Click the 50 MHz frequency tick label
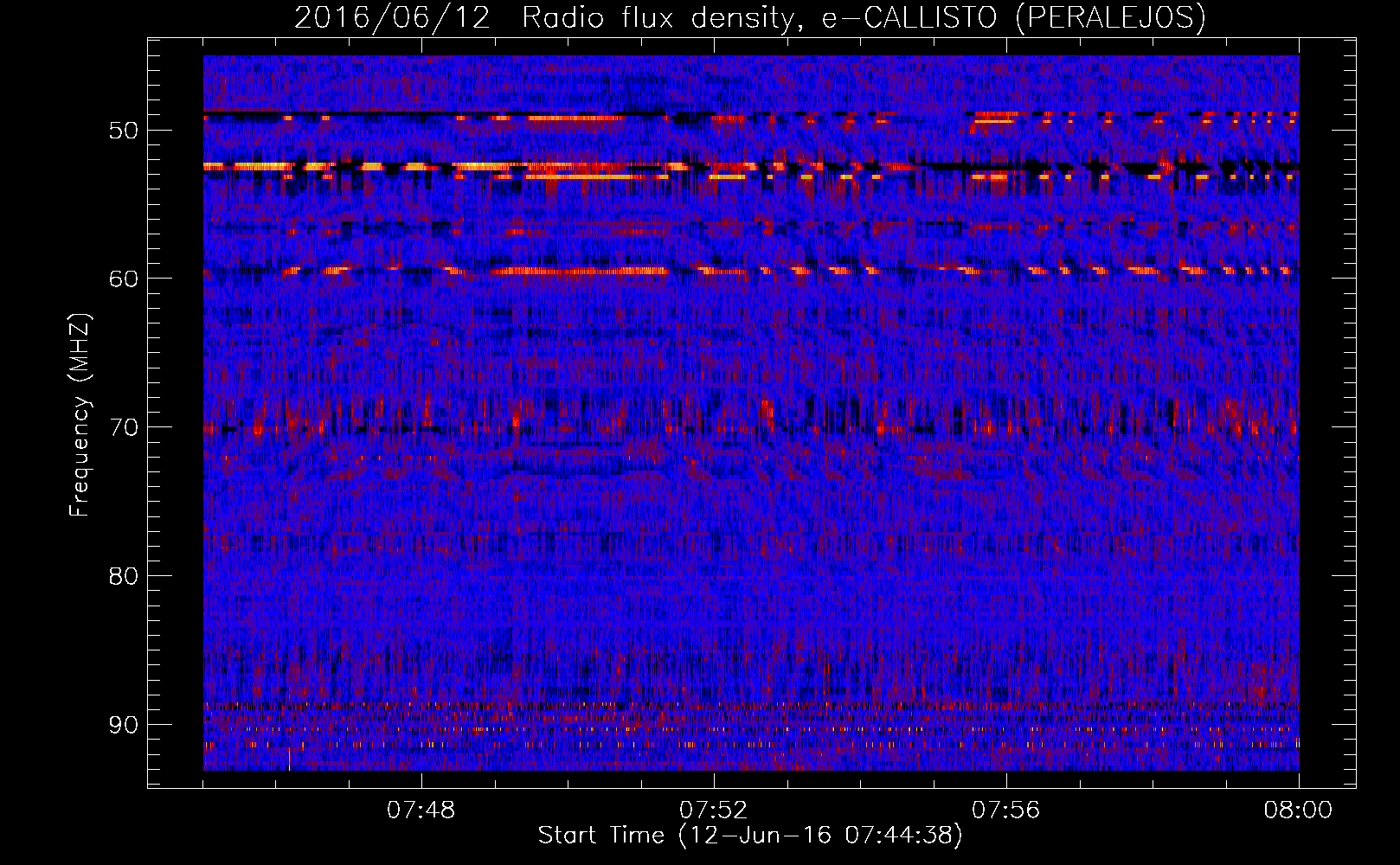The image size is (1400, 865). [124, 131]
